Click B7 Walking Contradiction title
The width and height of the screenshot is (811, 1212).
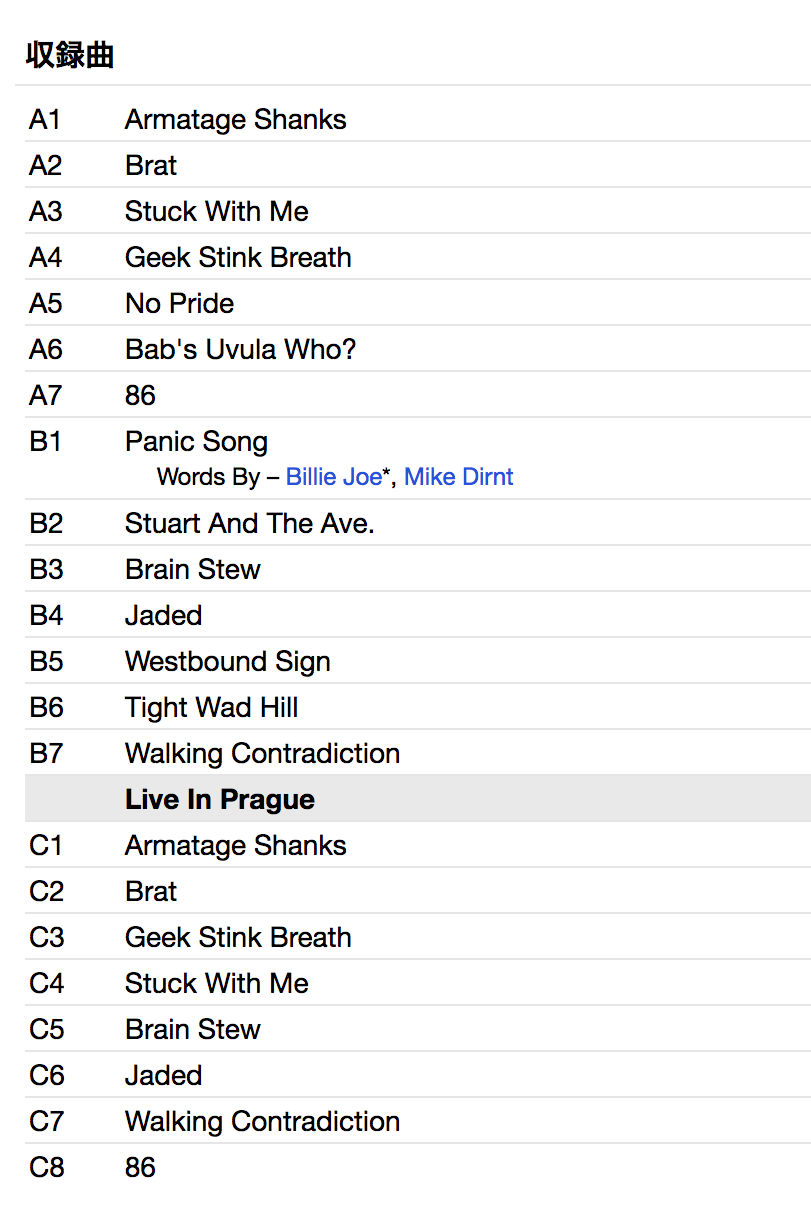262,754
